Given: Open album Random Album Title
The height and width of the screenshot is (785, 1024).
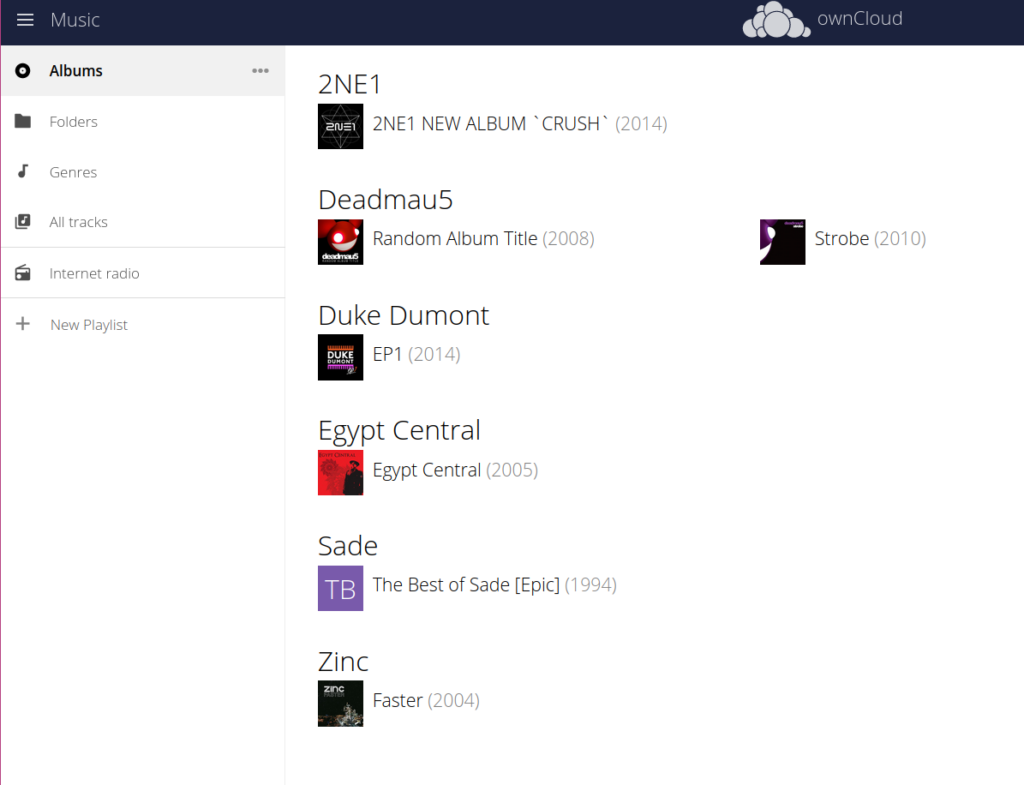Looking at the screenshot, I should pos(483,238).
